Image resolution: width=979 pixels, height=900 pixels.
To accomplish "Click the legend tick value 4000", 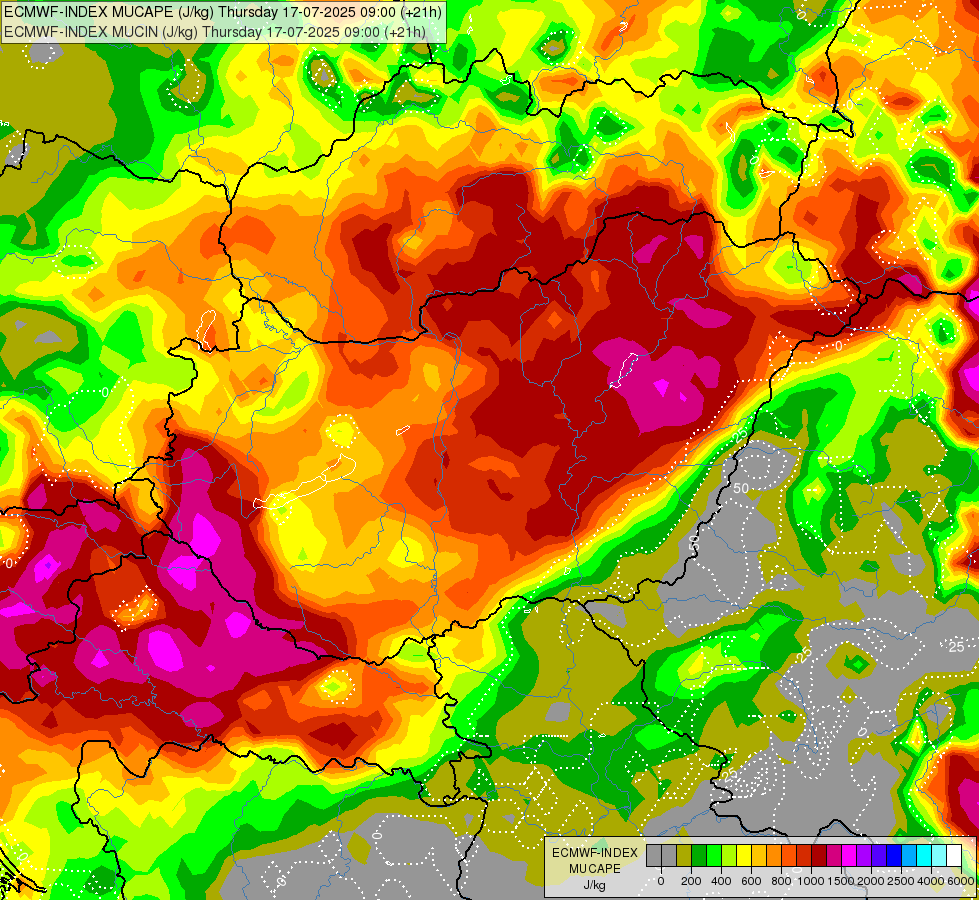I will tap(931, 881).
